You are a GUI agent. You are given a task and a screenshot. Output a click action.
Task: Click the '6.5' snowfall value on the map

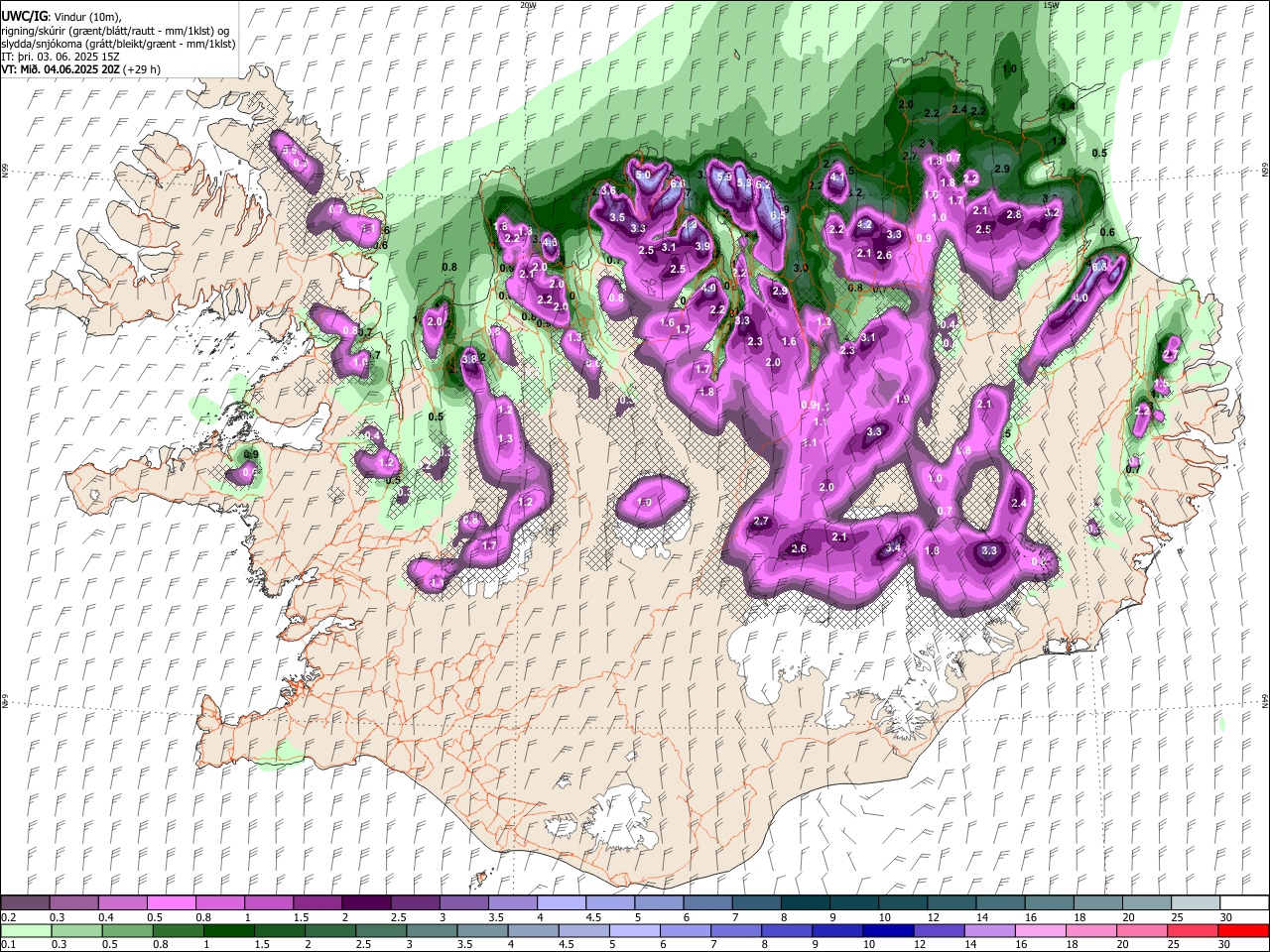pyautogui.click(x=779, y=213)
